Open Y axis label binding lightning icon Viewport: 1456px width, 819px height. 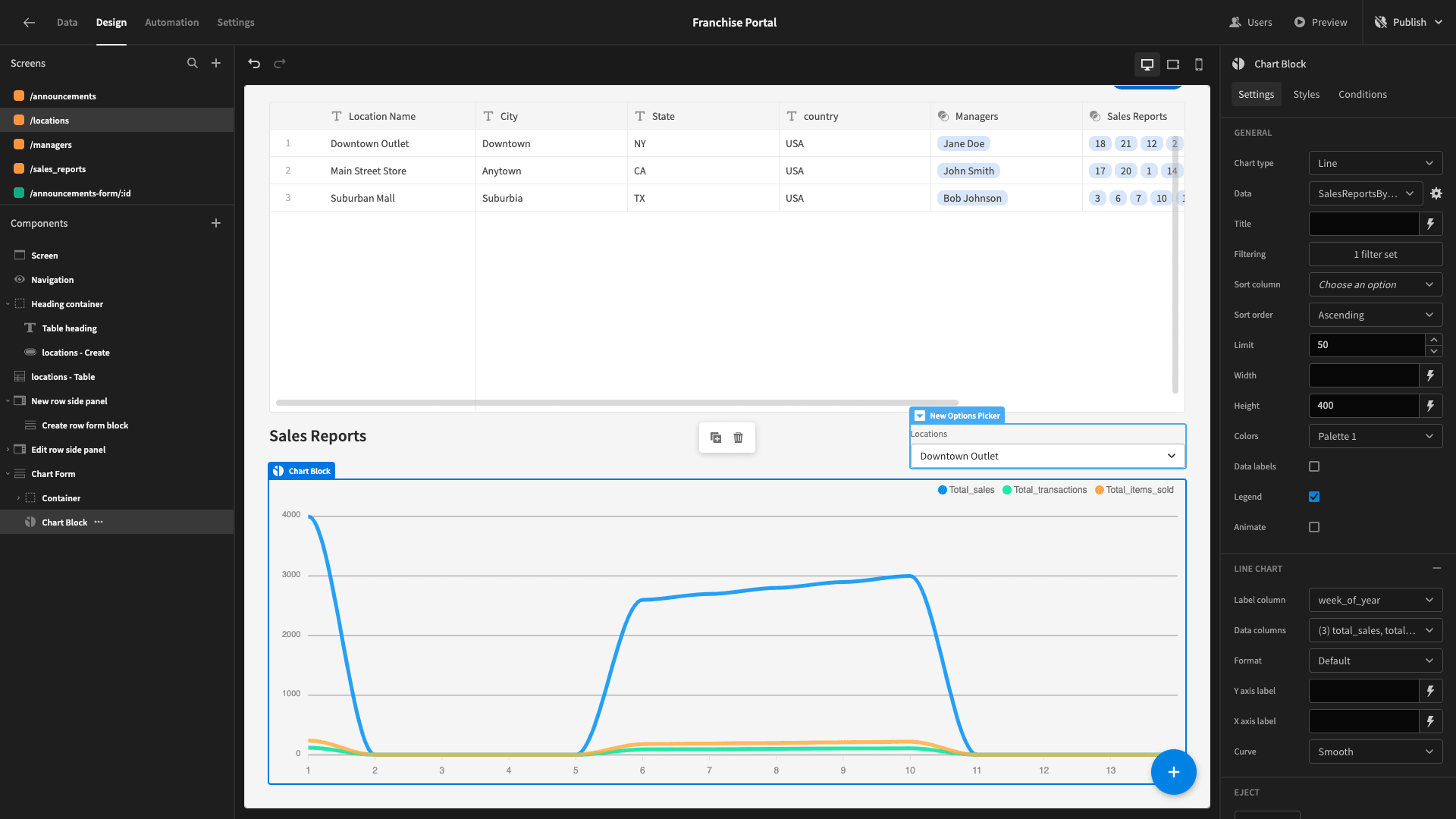1431,691
